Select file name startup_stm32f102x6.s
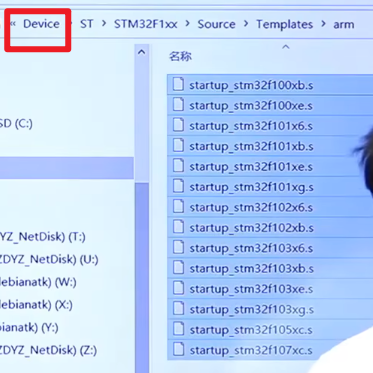Viewport: 373px width, 373px height. [251, 208]
